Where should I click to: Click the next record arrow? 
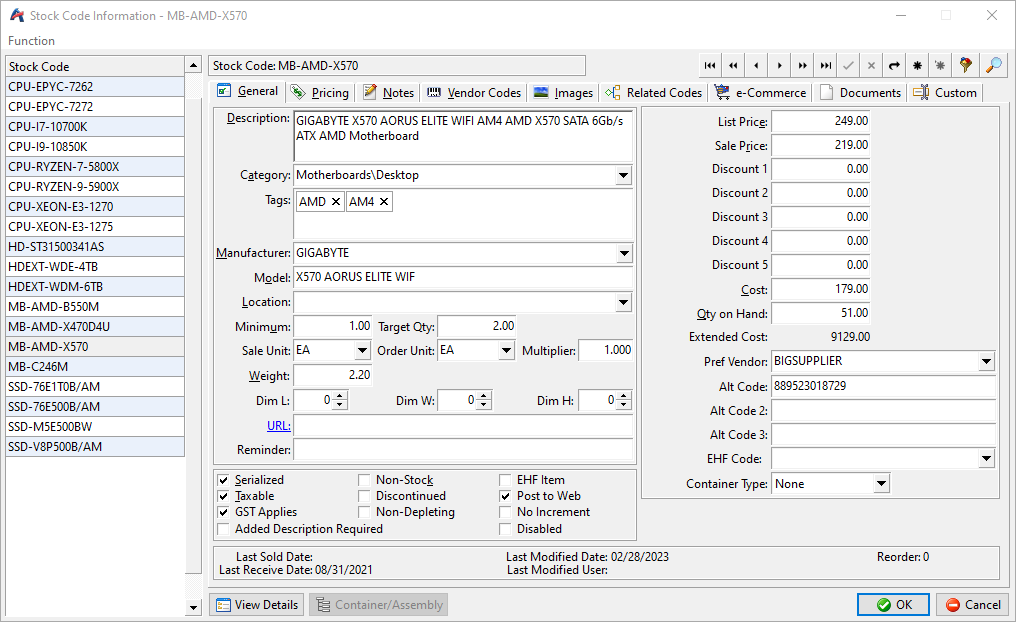pos(779,66)
